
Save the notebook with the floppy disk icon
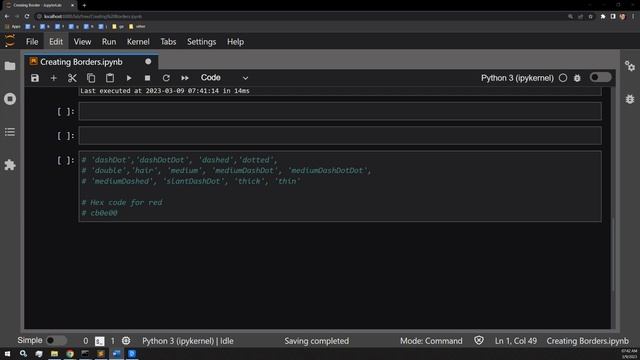point(35,78)
